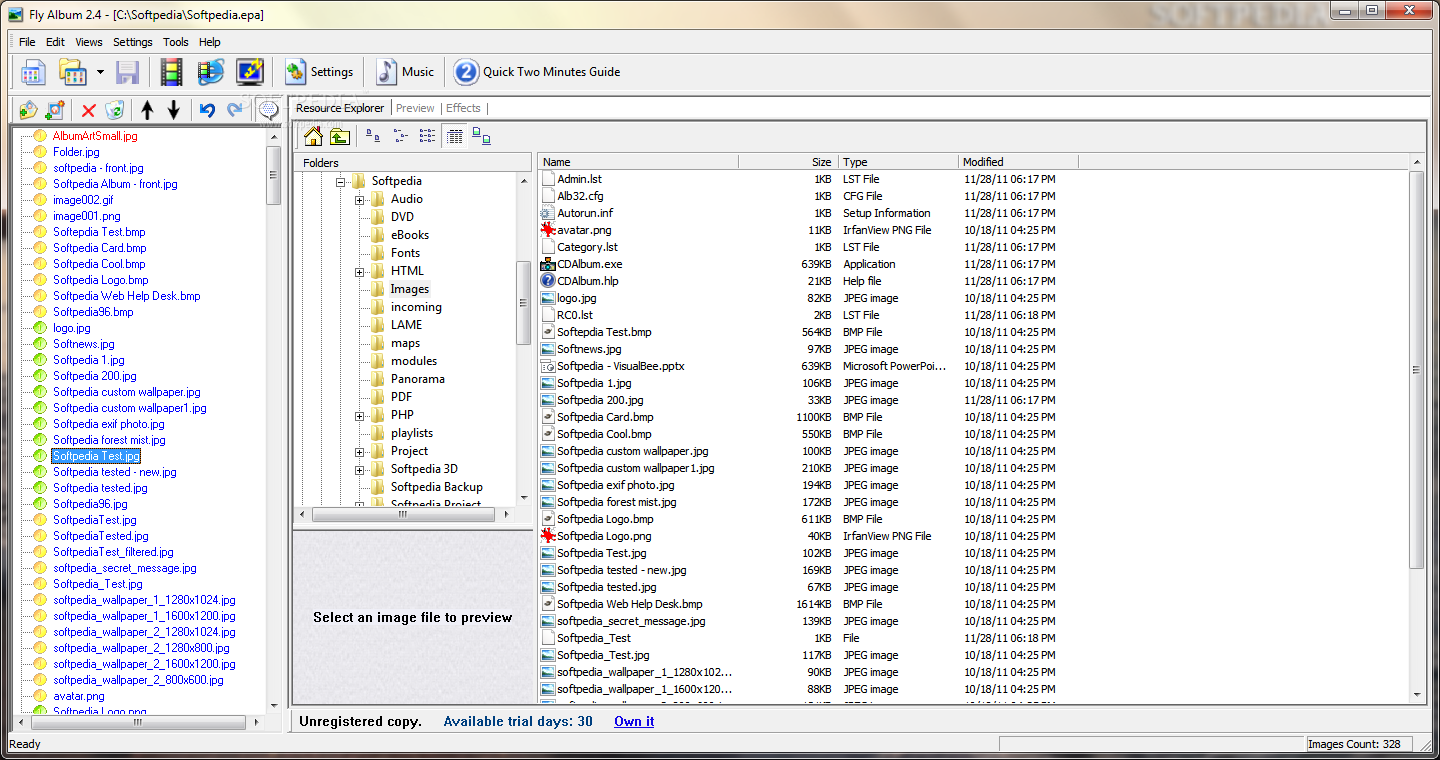
Task: Open the Music toolbar button
Action: coord(405,72)
